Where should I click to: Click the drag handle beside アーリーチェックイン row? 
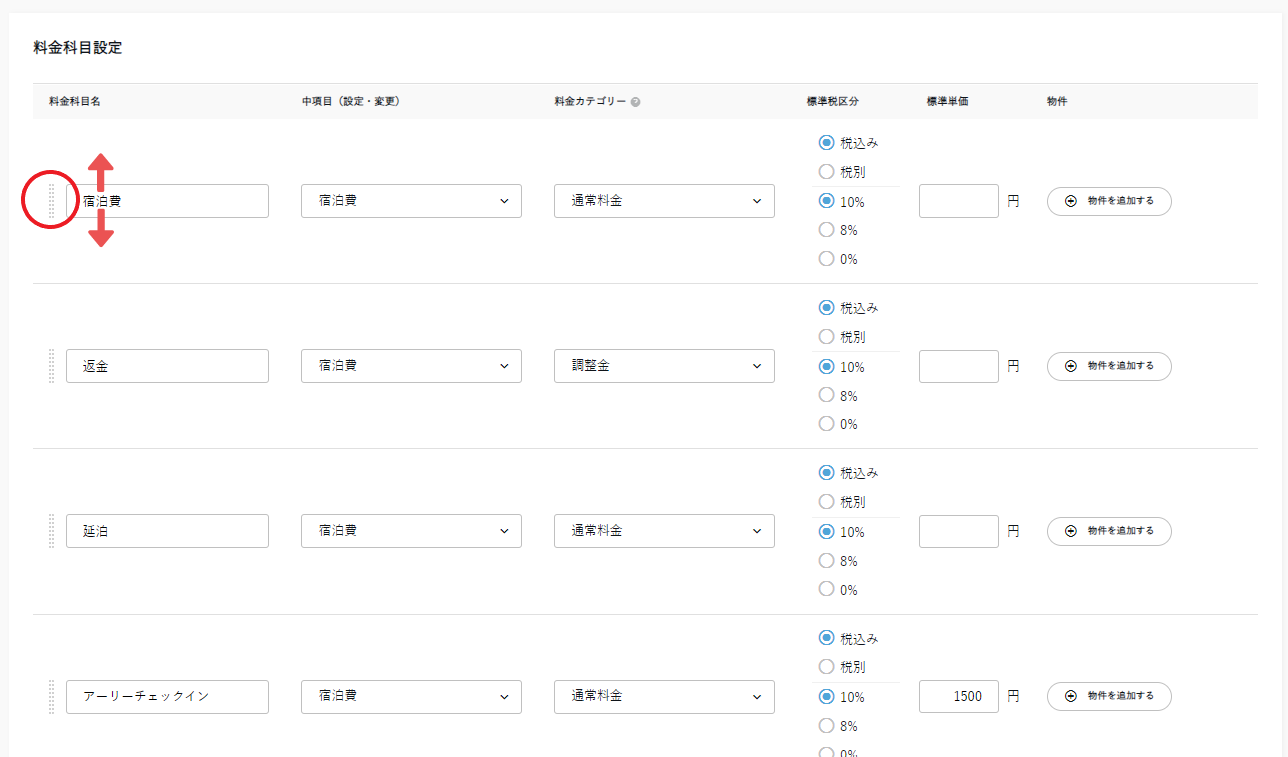coord(52,696)
